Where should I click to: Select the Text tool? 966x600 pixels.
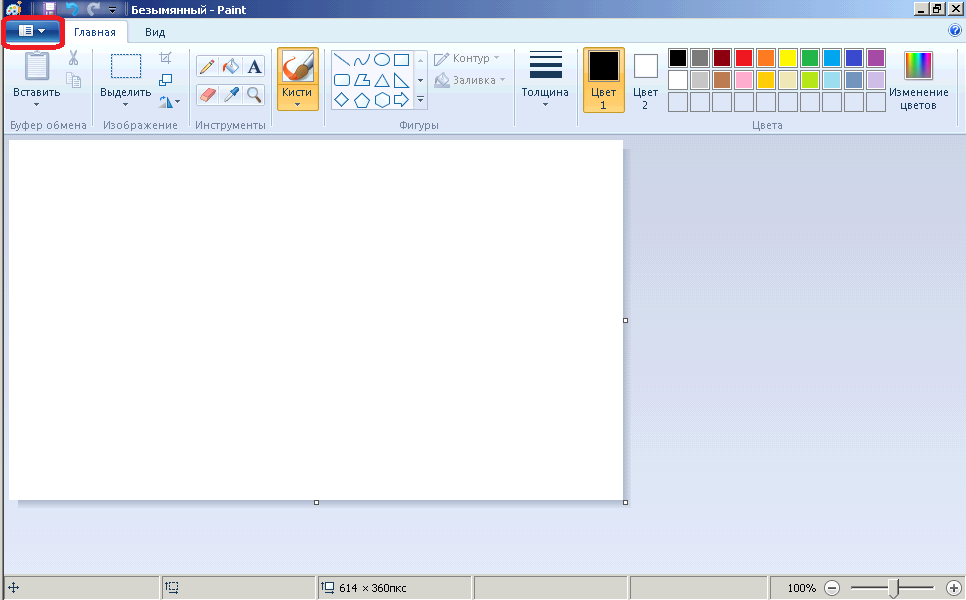254,67
